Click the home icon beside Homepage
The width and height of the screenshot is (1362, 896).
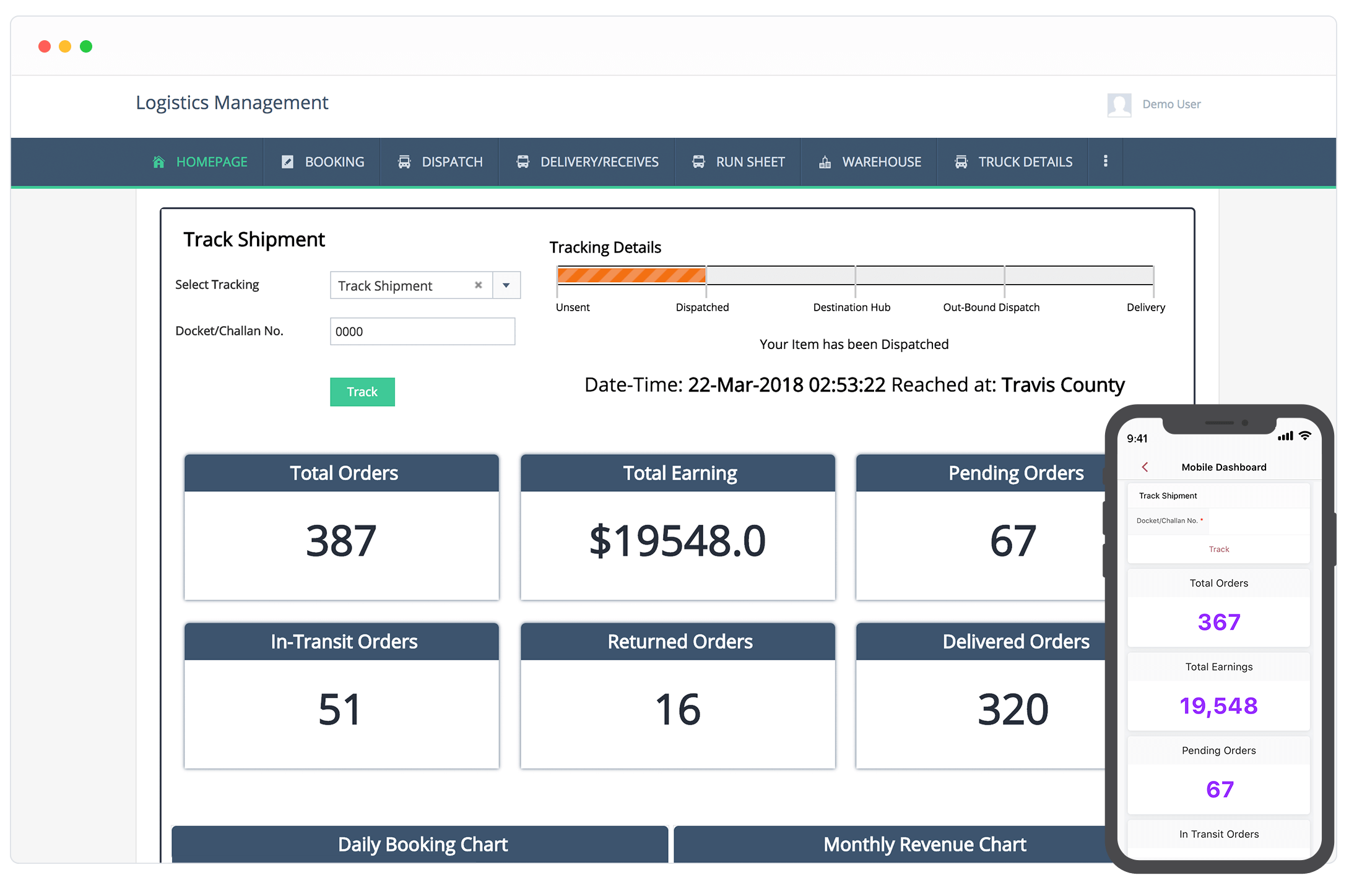point(159,162)
